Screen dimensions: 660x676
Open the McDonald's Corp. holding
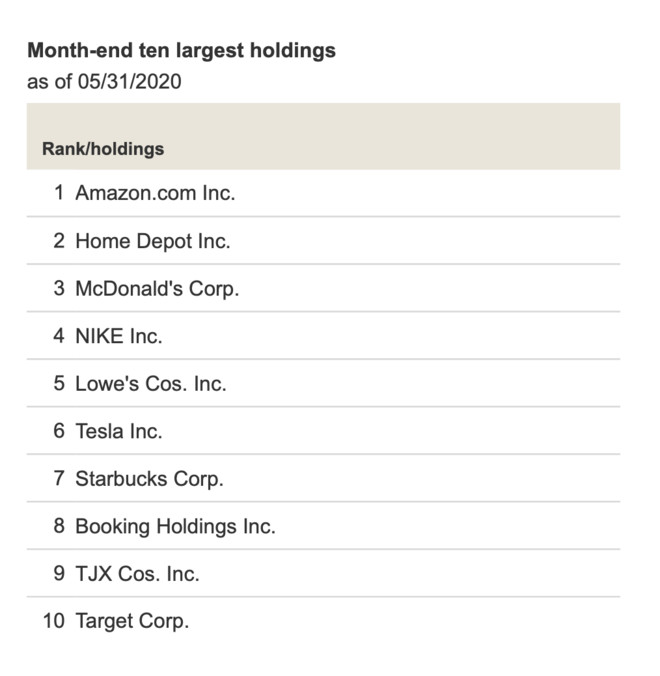click(x=157, y=289)
